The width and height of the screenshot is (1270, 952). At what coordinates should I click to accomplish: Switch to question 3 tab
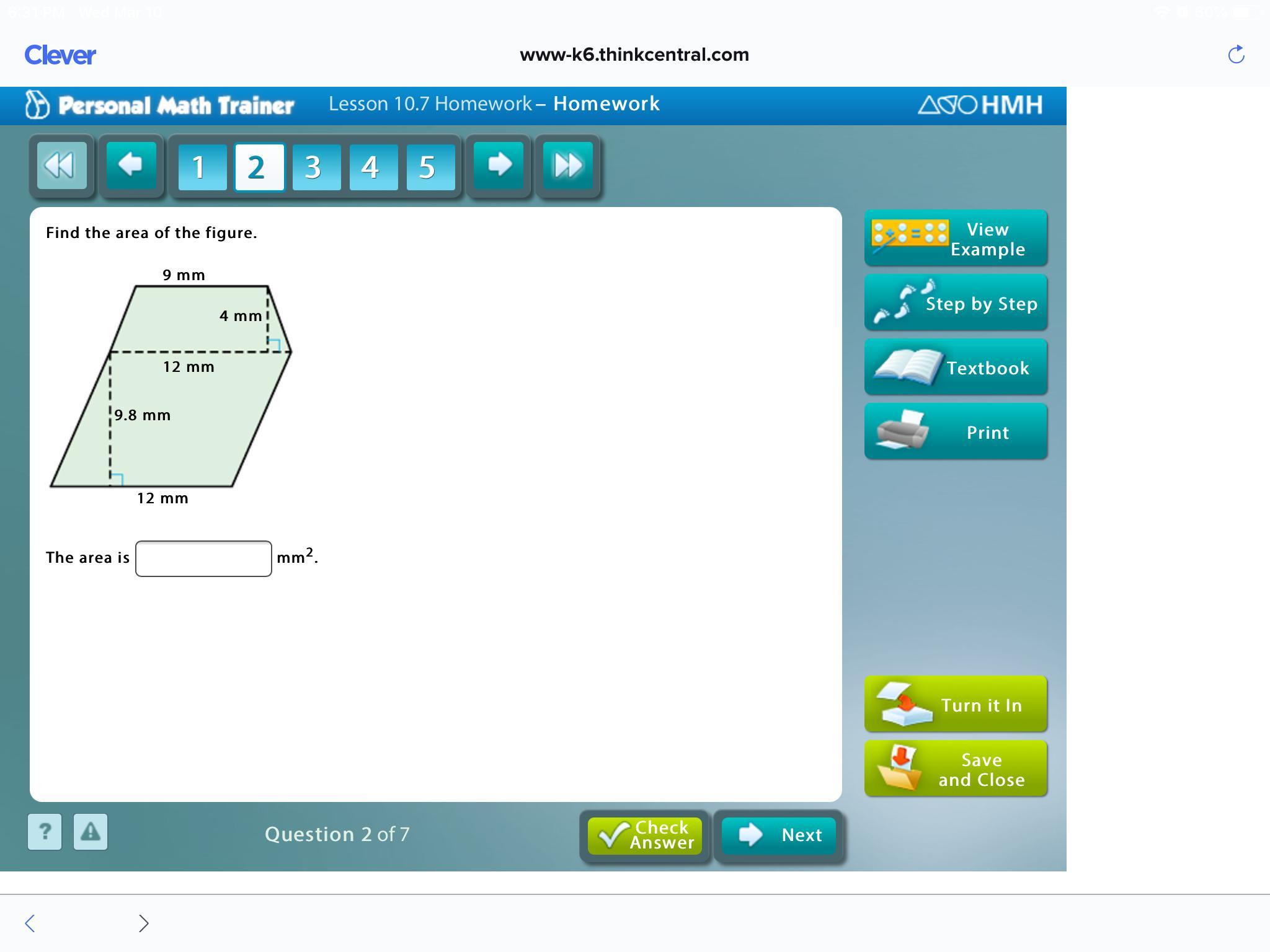(316, 167)
